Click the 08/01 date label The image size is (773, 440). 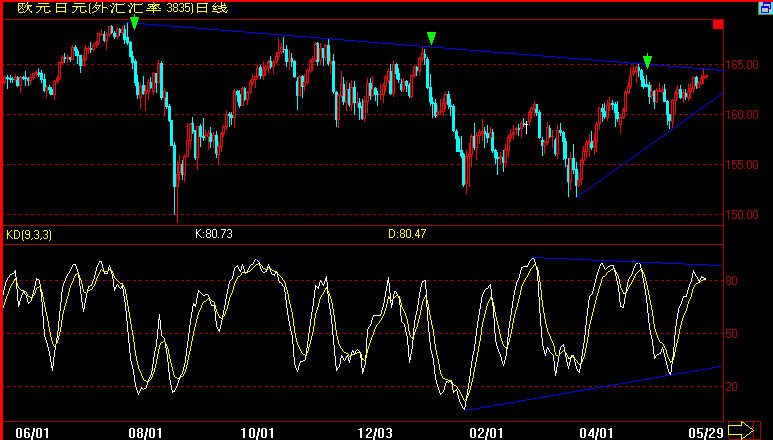145,433
